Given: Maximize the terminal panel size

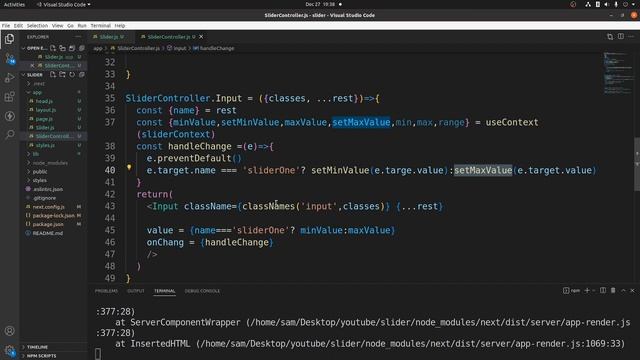Looking at the screenshot, I should [623, 291].
